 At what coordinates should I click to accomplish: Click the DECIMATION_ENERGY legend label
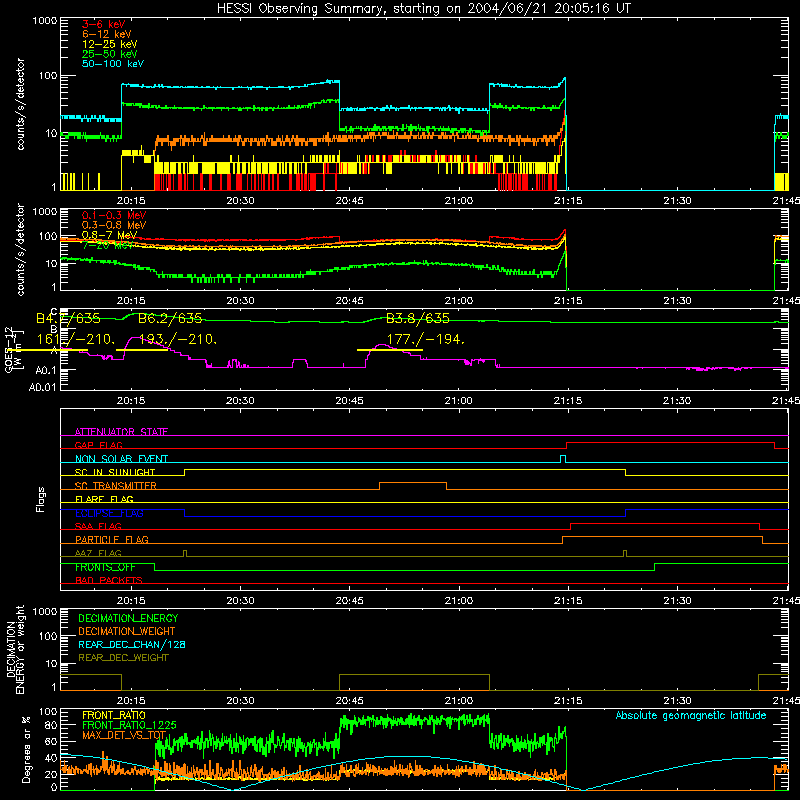128,618
